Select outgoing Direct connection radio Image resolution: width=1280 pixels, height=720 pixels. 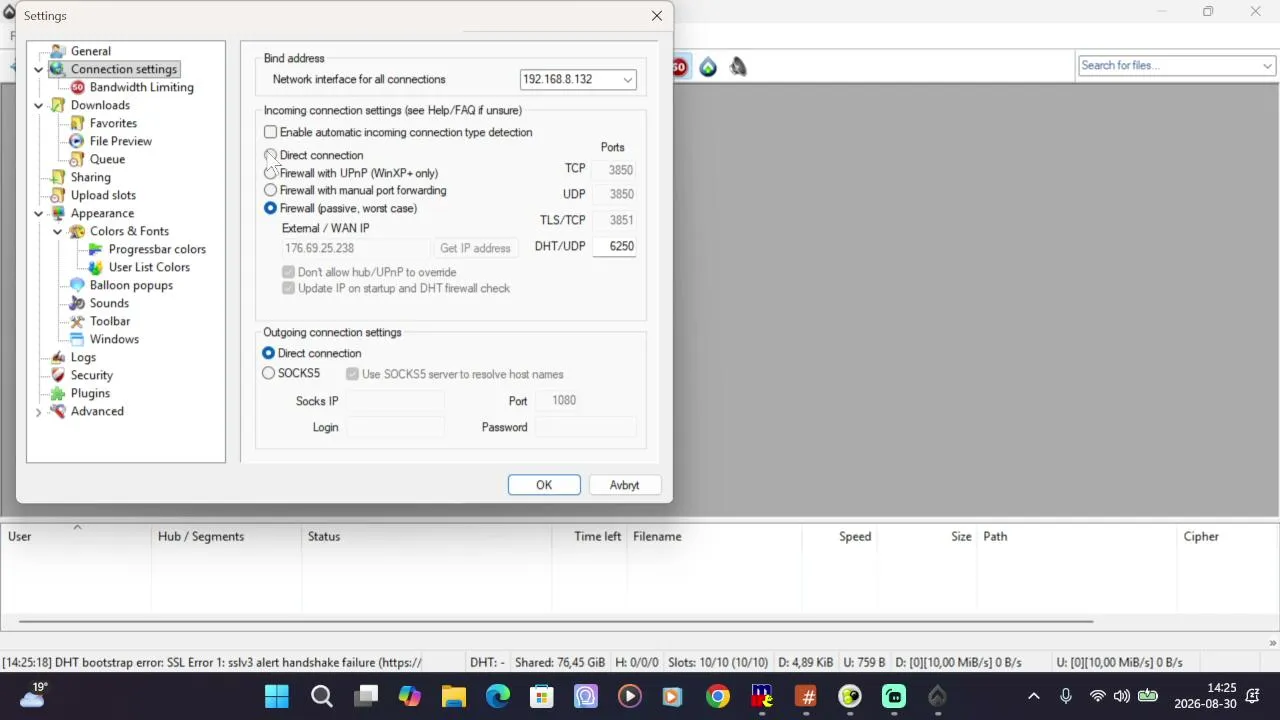[x=268, y=353]
